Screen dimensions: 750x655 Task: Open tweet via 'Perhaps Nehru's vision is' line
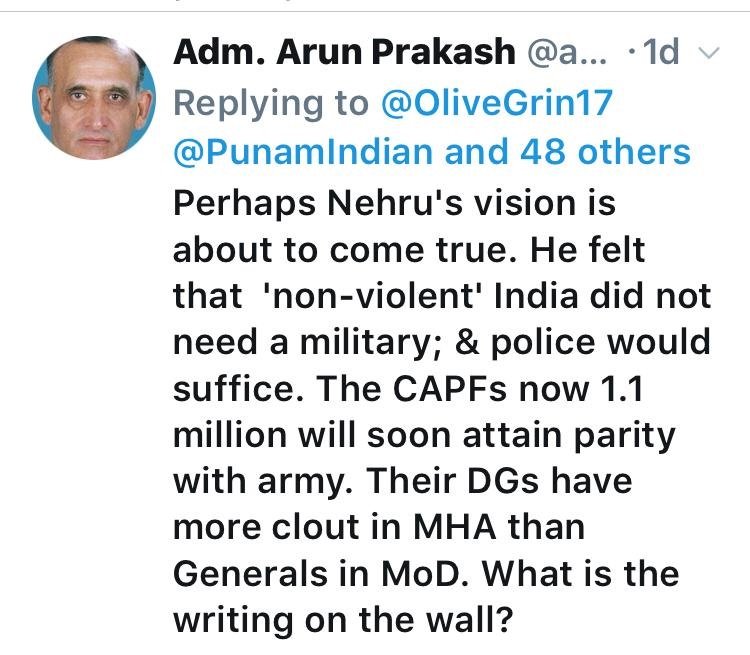point(394,204)
